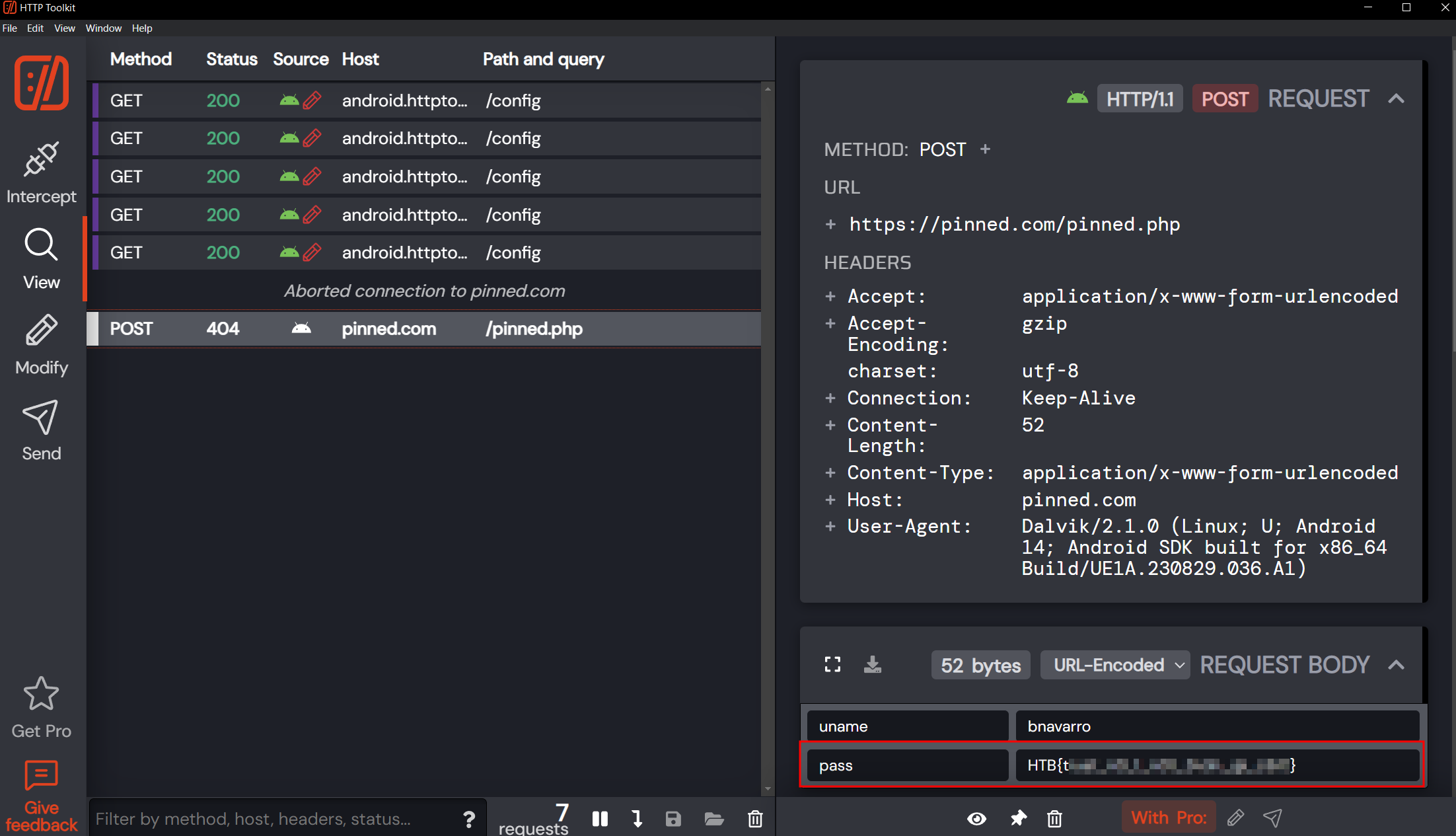The width and height of the screenshot is (1456, 836).
Task: Click the Host column header
Action: point(360,59)
